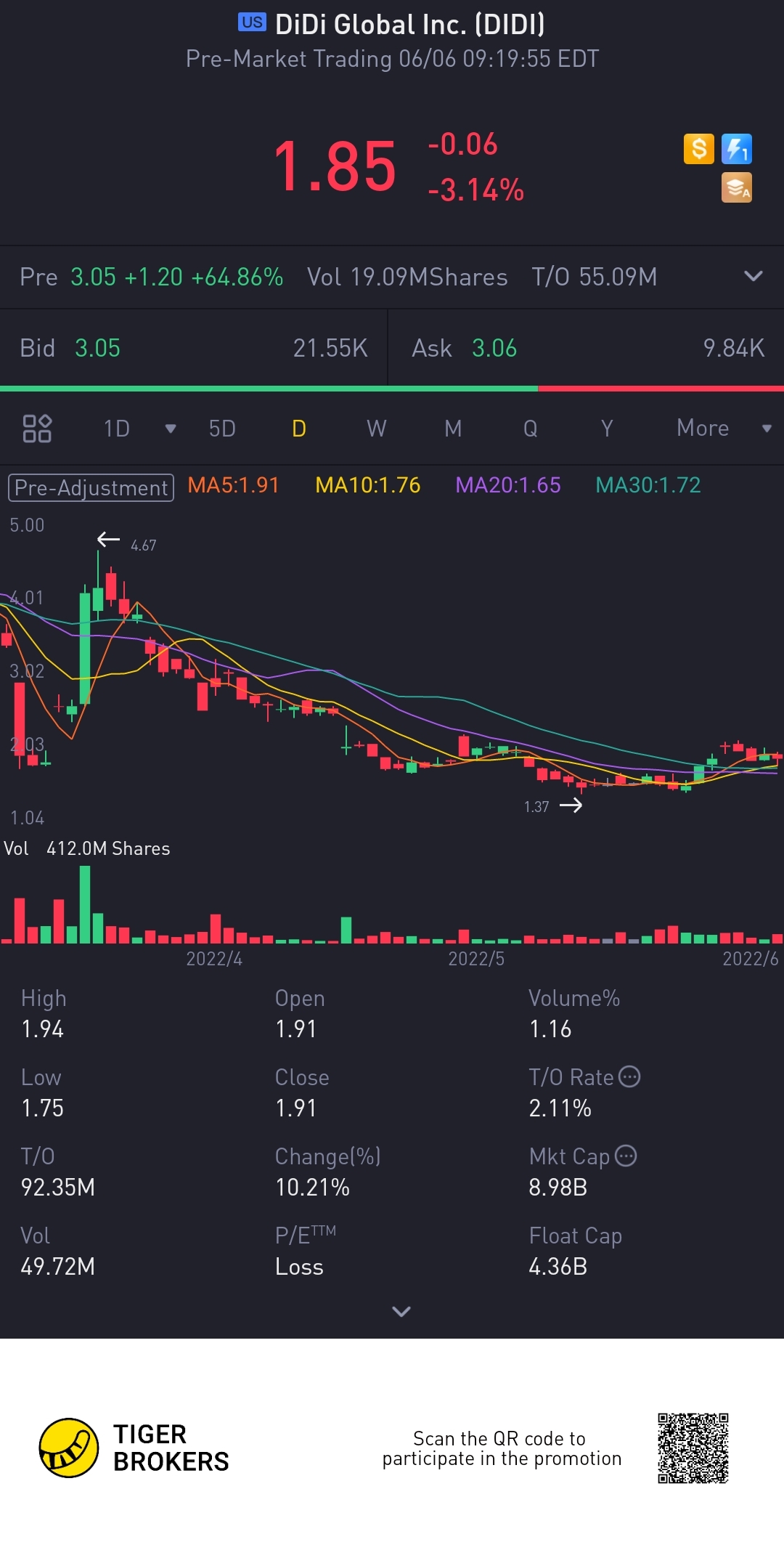Tap the T/O Rate 2.11% value

pos(560,1108)
